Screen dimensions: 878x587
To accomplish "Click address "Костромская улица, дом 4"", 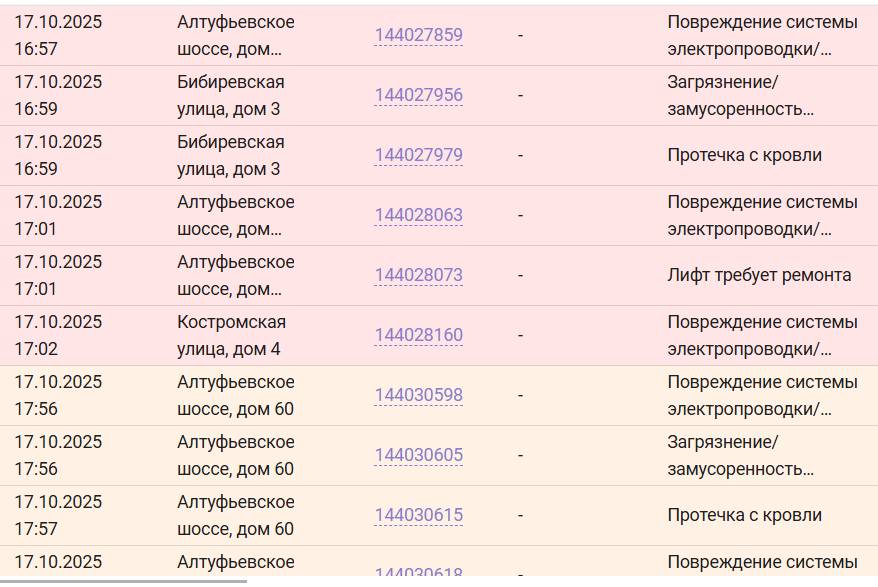I will tap(231, 335).
